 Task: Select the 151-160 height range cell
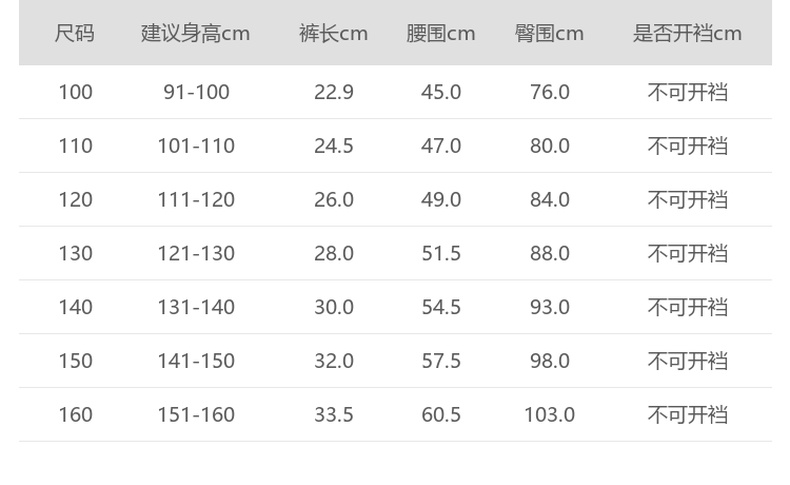[x=196, y=415]
